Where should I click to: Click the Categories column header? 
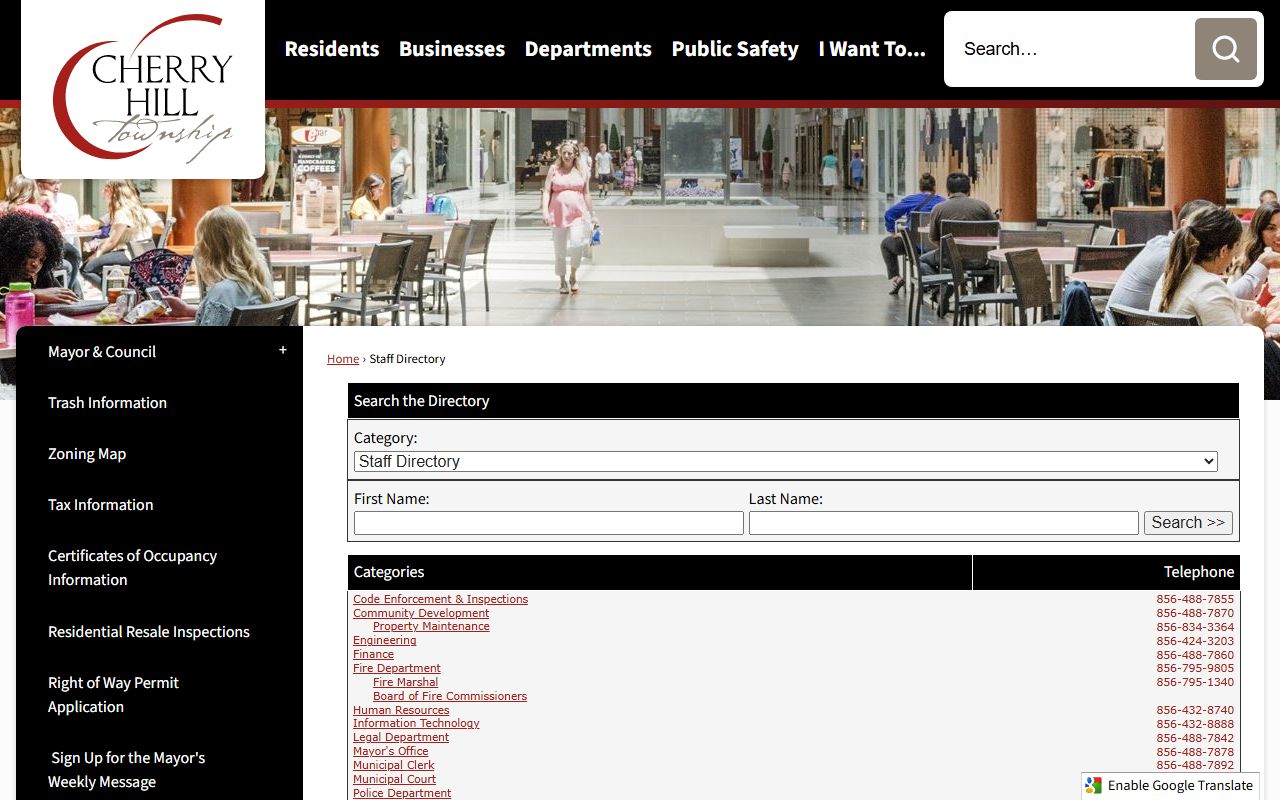pyautogui.click(x=660, y=572)
